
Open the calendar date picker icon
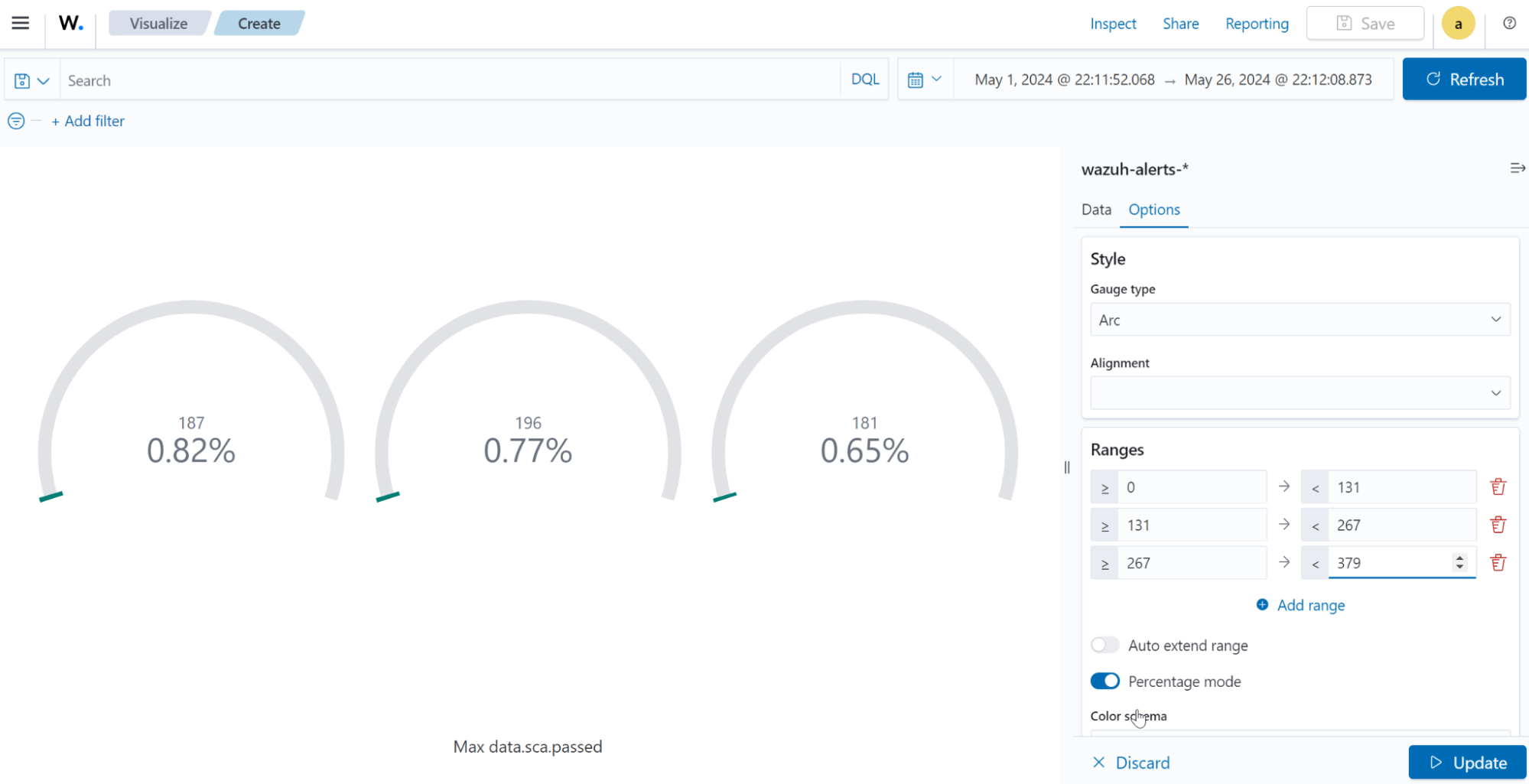[x=917, y=79]
